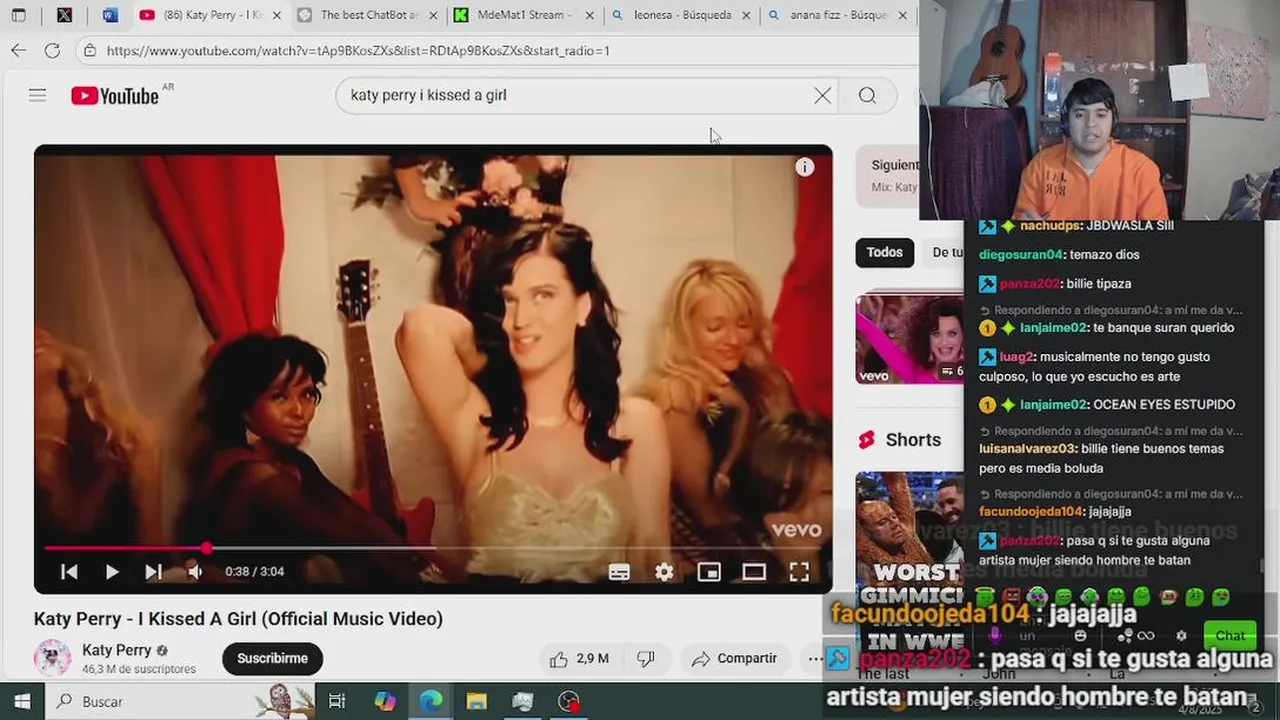Switch to The best ChatBot tab
This screenshot has height=720, width=1280.
tap(368, 15)
